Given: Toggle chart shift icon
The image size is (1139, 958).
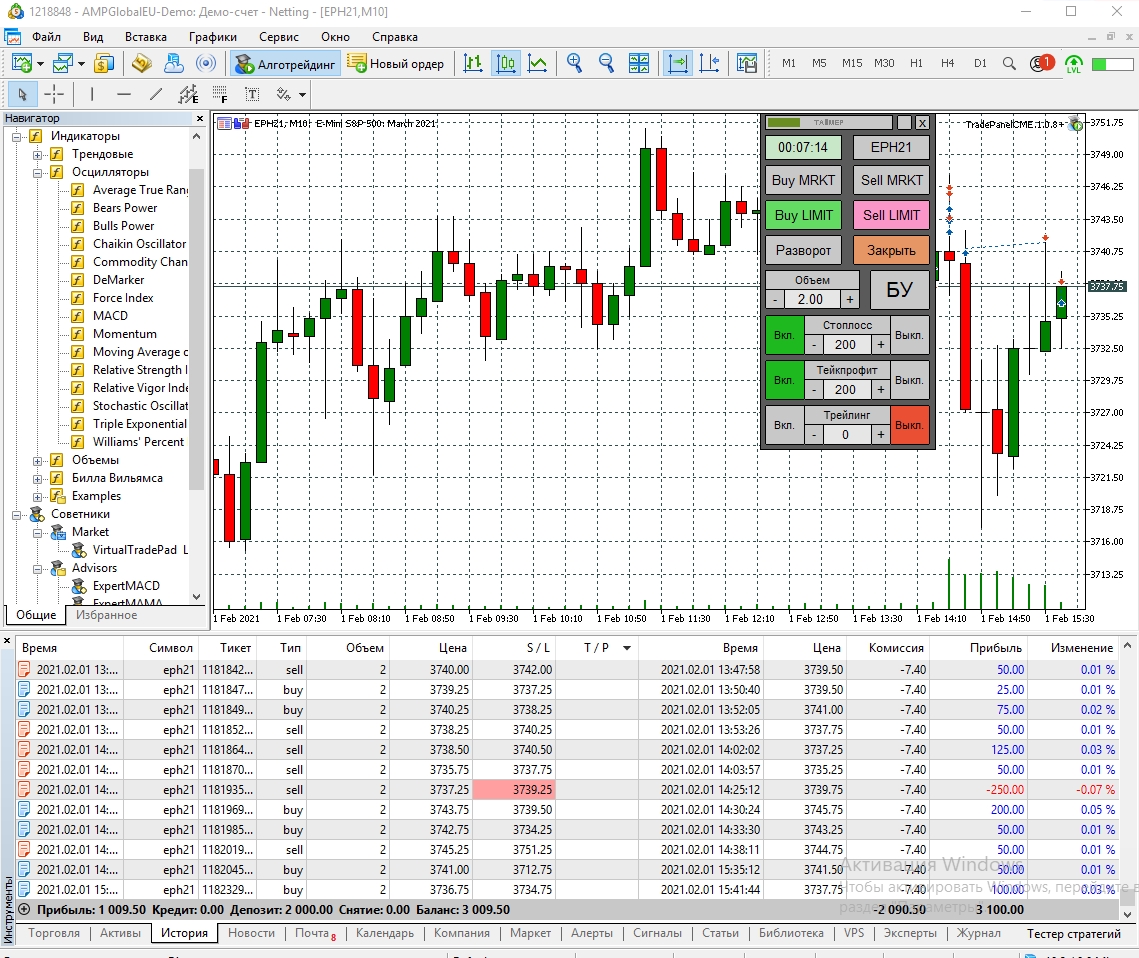Looking at the screenshot, I should pos(709,64).
